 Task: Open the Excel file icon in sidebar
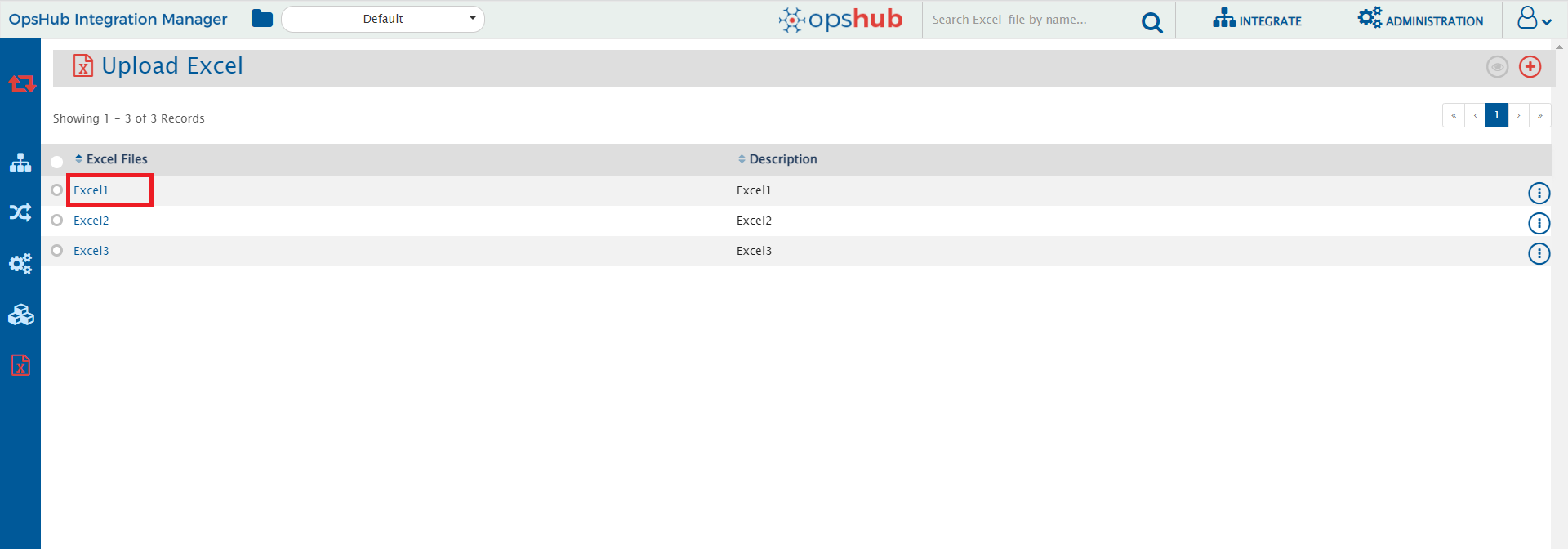(x=20, y=365)
